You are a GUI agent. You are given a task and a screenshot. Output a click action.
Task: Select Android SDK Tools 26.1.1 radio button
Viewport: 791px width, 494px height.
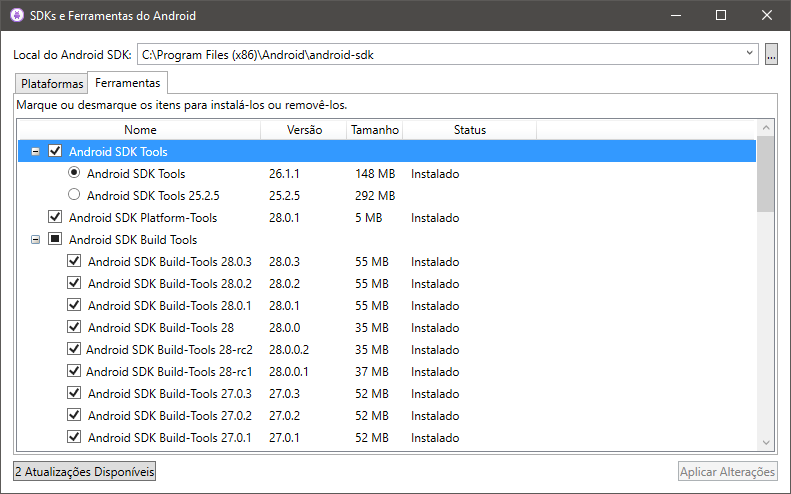[x=74, y=173]
